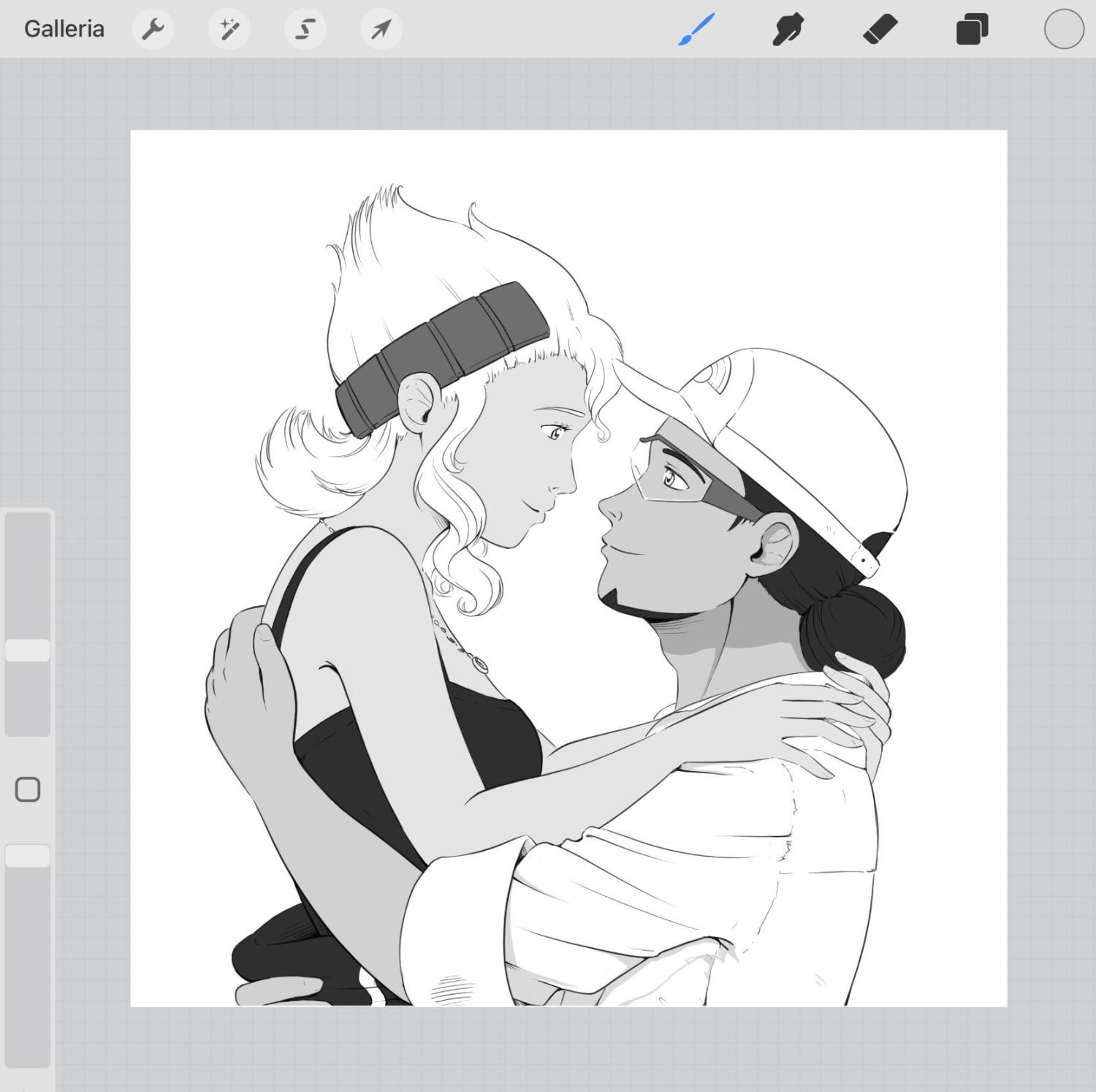Open the Galleria view
This screenshot has height=1092, width=1096.
coord(64,29)
